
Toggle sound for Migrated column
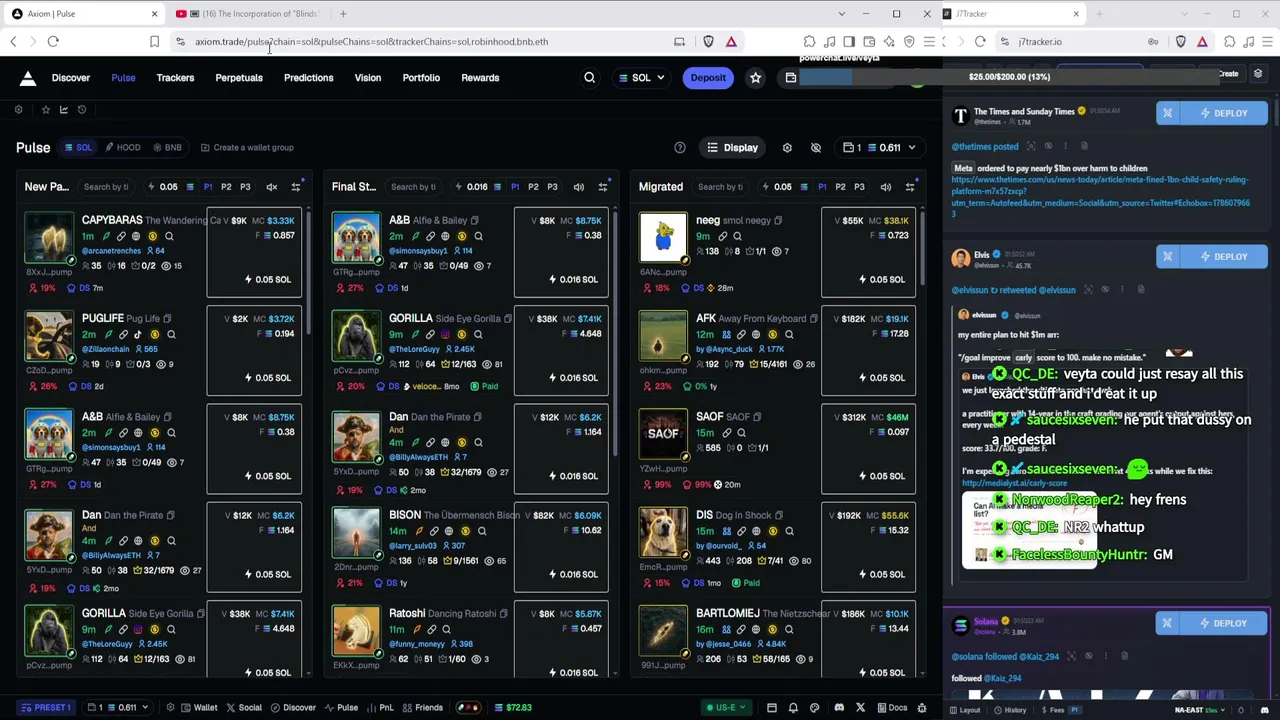tap(886, 187)
